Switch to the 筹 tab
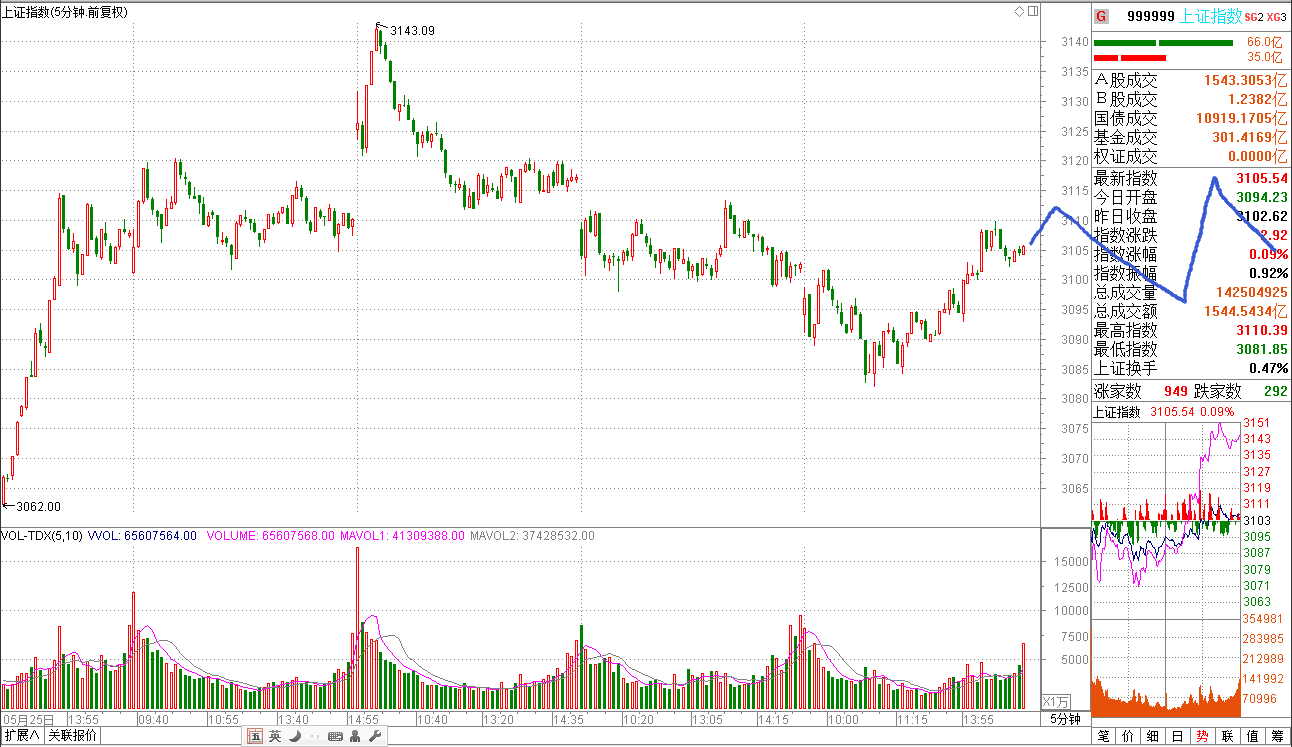The image size is (1292, 747). click(x=1277, y=737)
